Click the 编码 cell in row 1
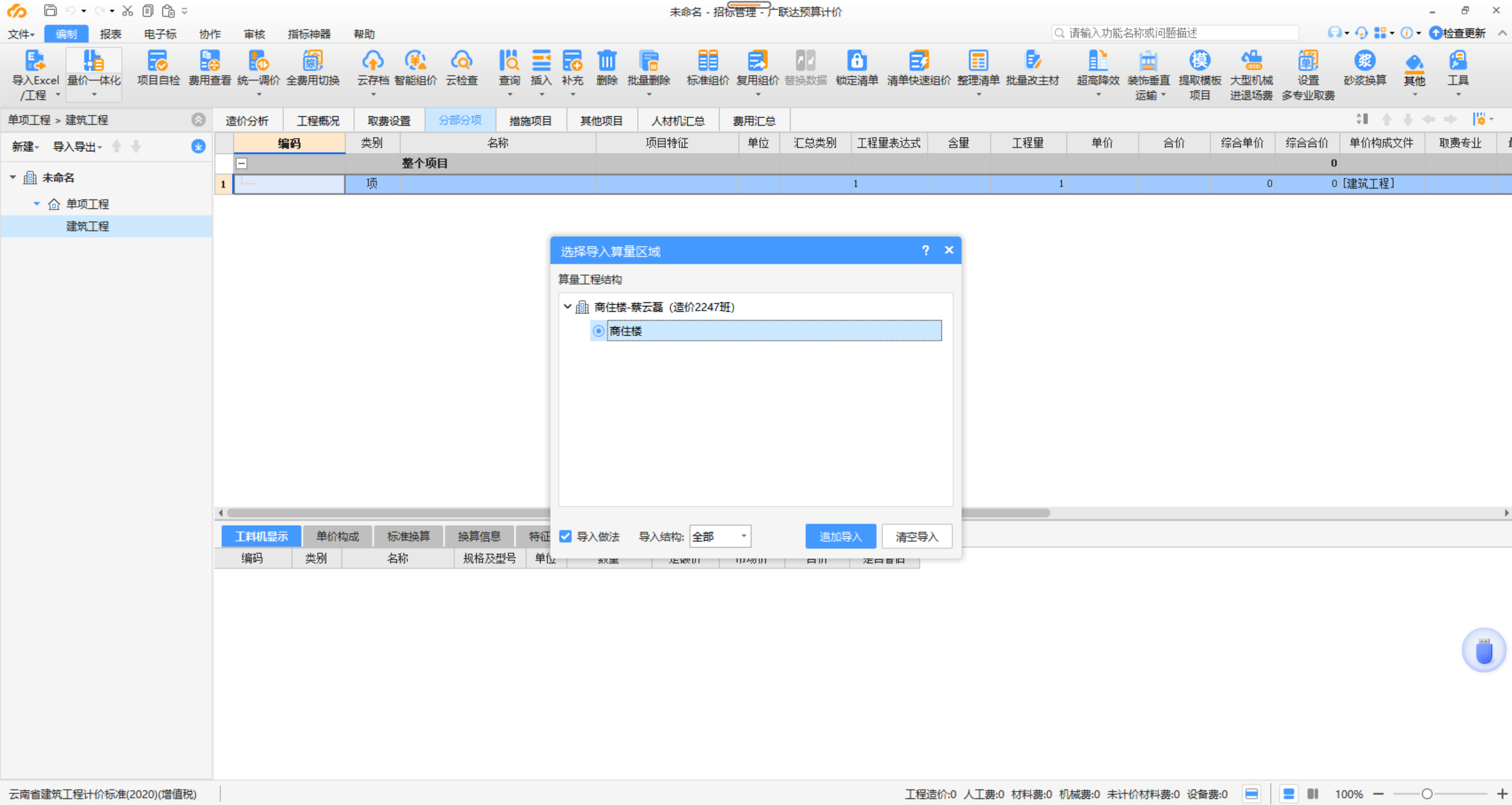The height and width of the screenshot is (805, 1512). pos(289,184)
